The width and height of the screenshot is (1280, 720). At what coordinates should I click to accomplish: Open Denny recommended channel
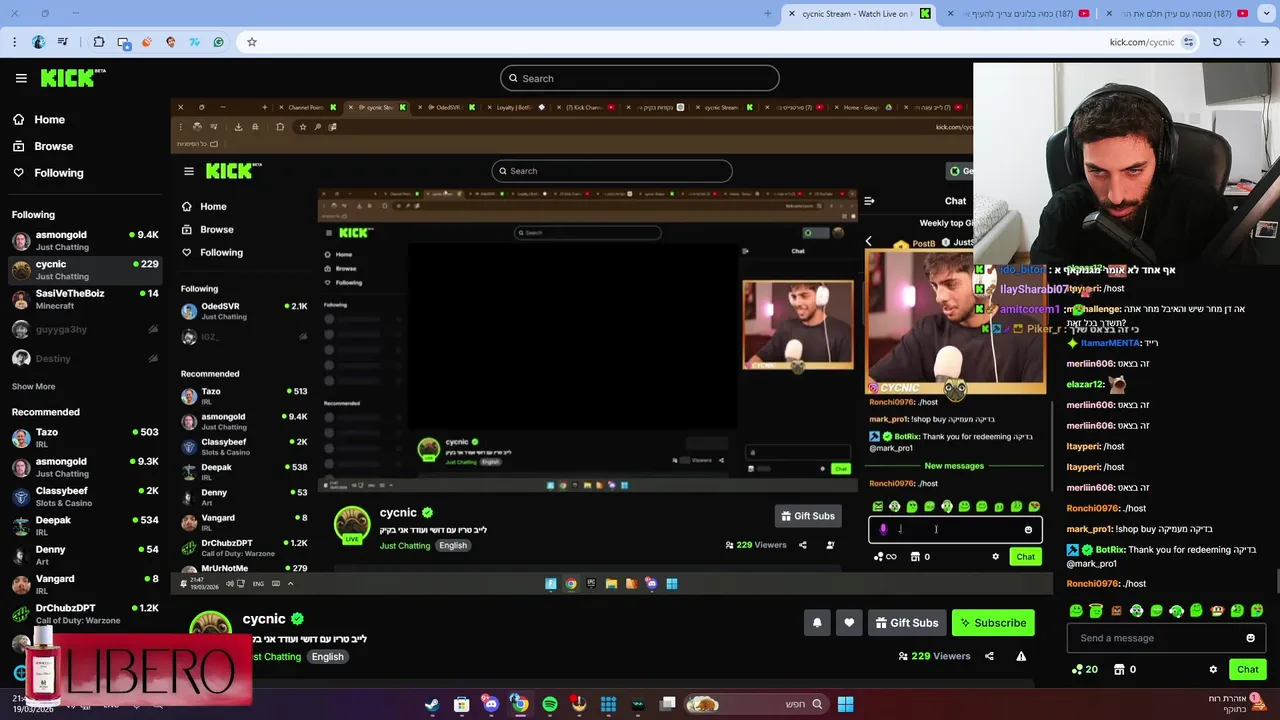coord(85,554)
